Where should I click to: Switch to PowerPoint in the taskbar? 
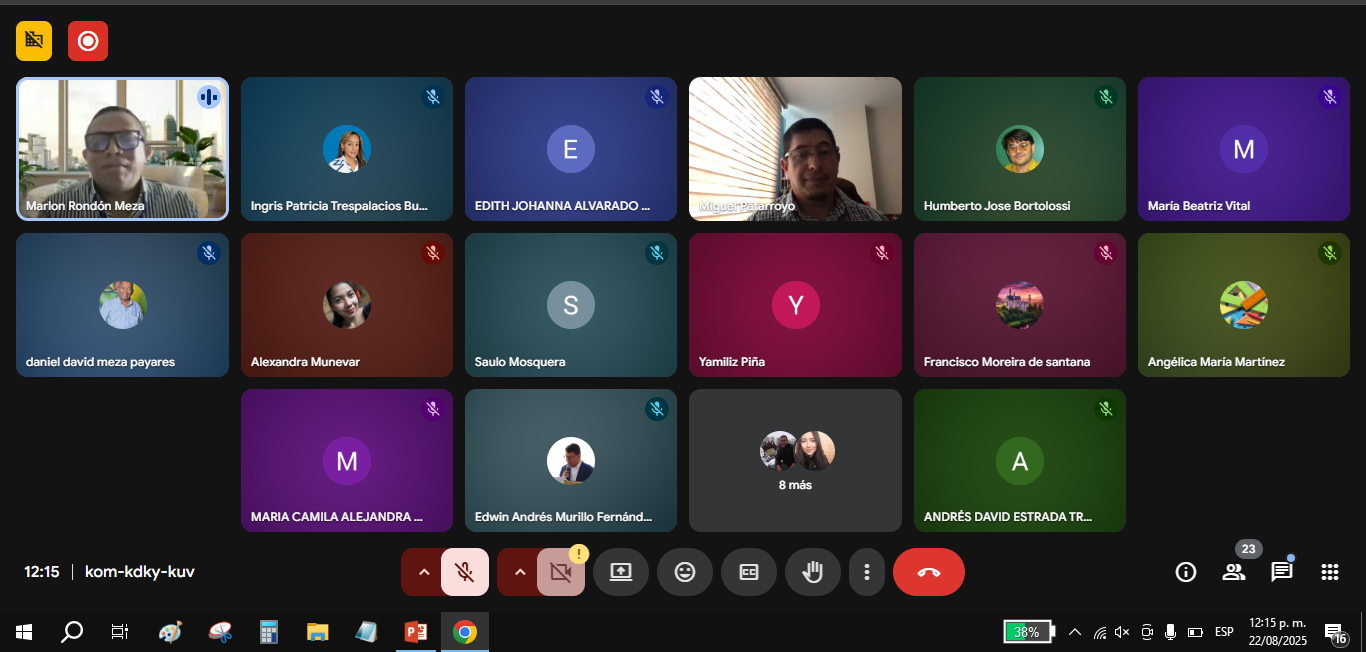(x=416, y=632)
